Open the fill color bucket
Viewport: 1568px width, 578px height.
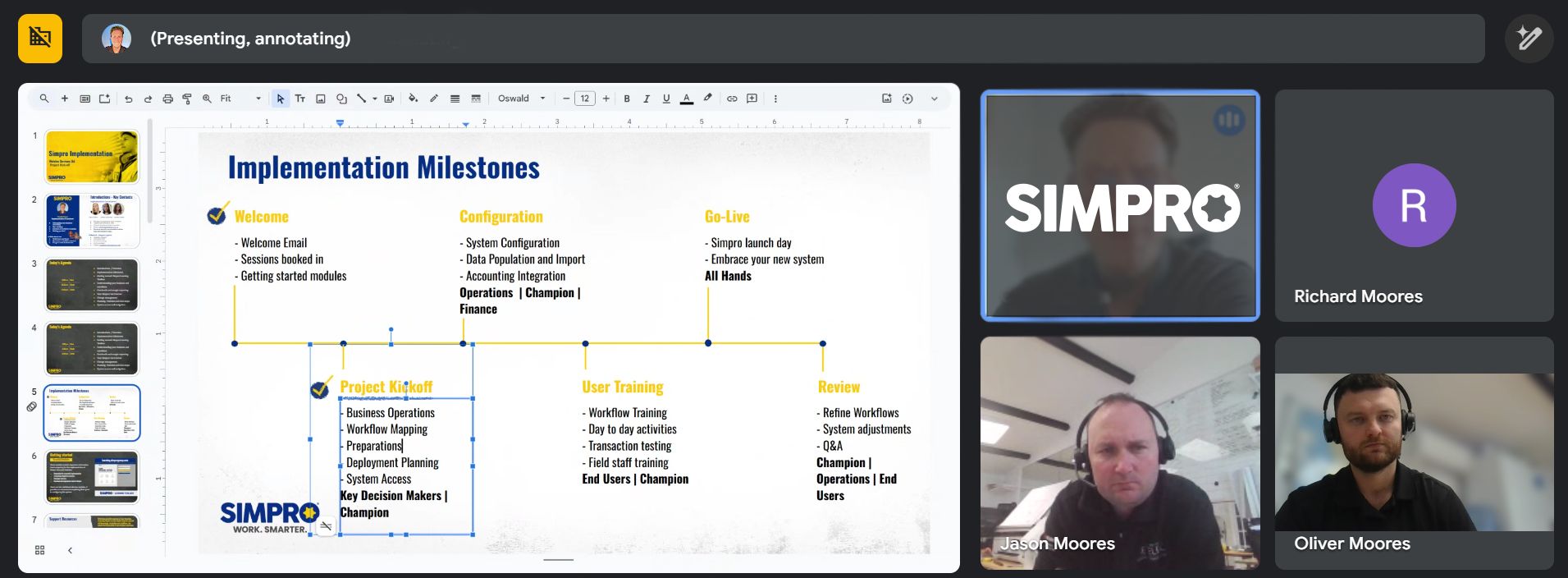[413, 99]
